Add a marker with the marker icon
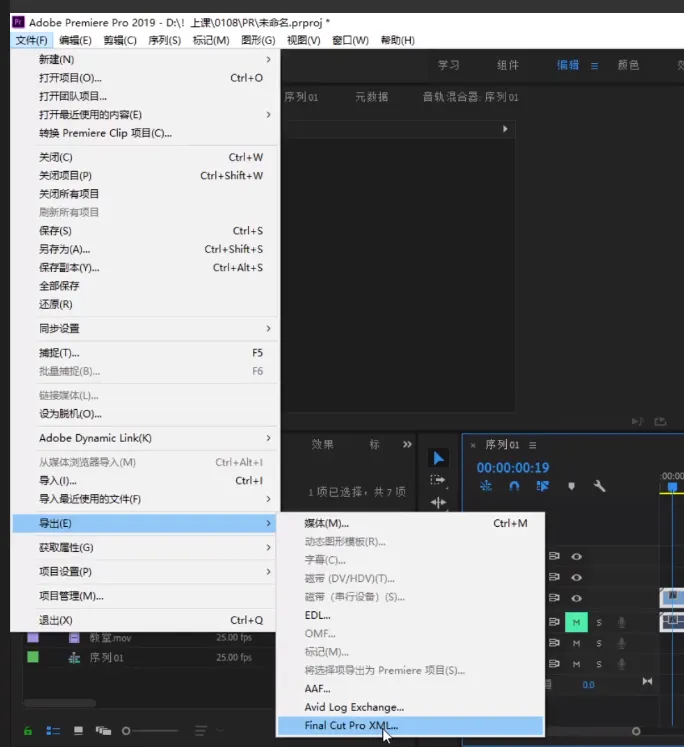Viewport: 684px width, 747px height. tap(572, 486)
